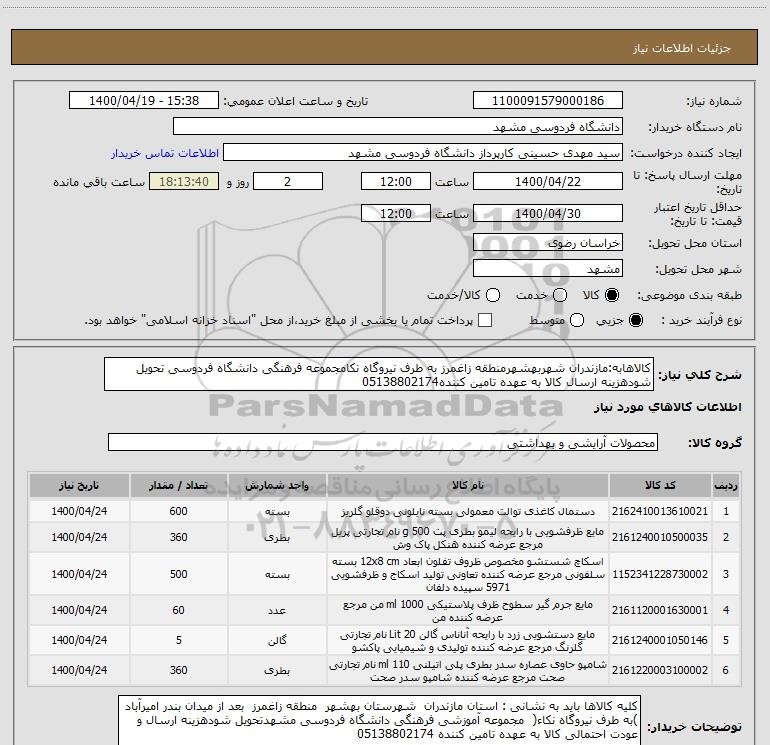Click the شرح کلی نیاز description box
Viewport: 770px width, 745px height.
[x=379, y=374]
